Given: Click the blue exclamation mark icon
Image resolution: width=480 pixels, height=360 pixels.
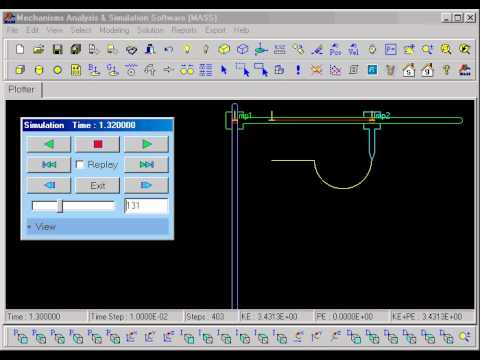Looking at the screenshot, I should (x=298, y=70).
